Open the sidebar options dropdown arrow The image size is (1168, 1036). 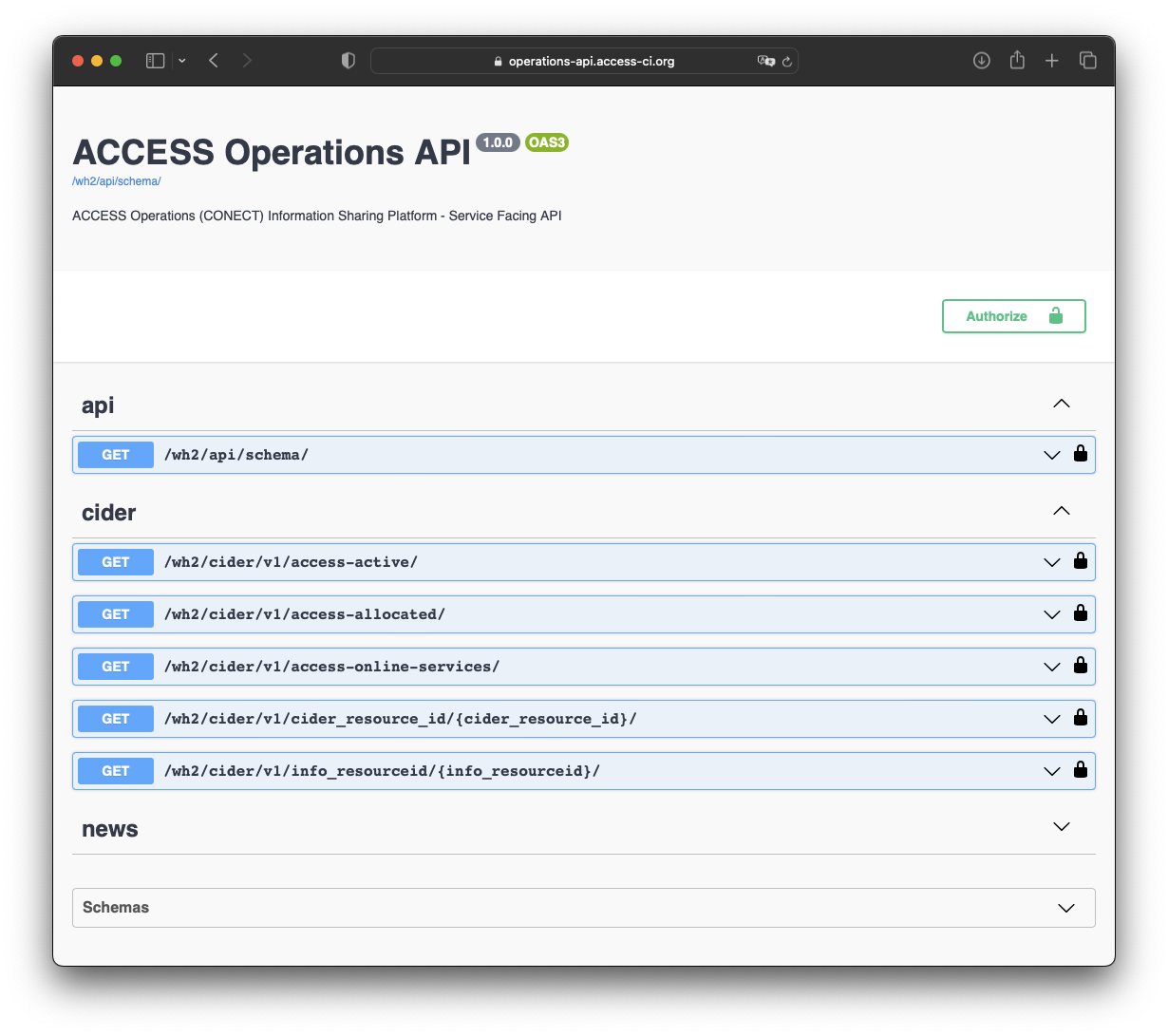coord(182,61)
